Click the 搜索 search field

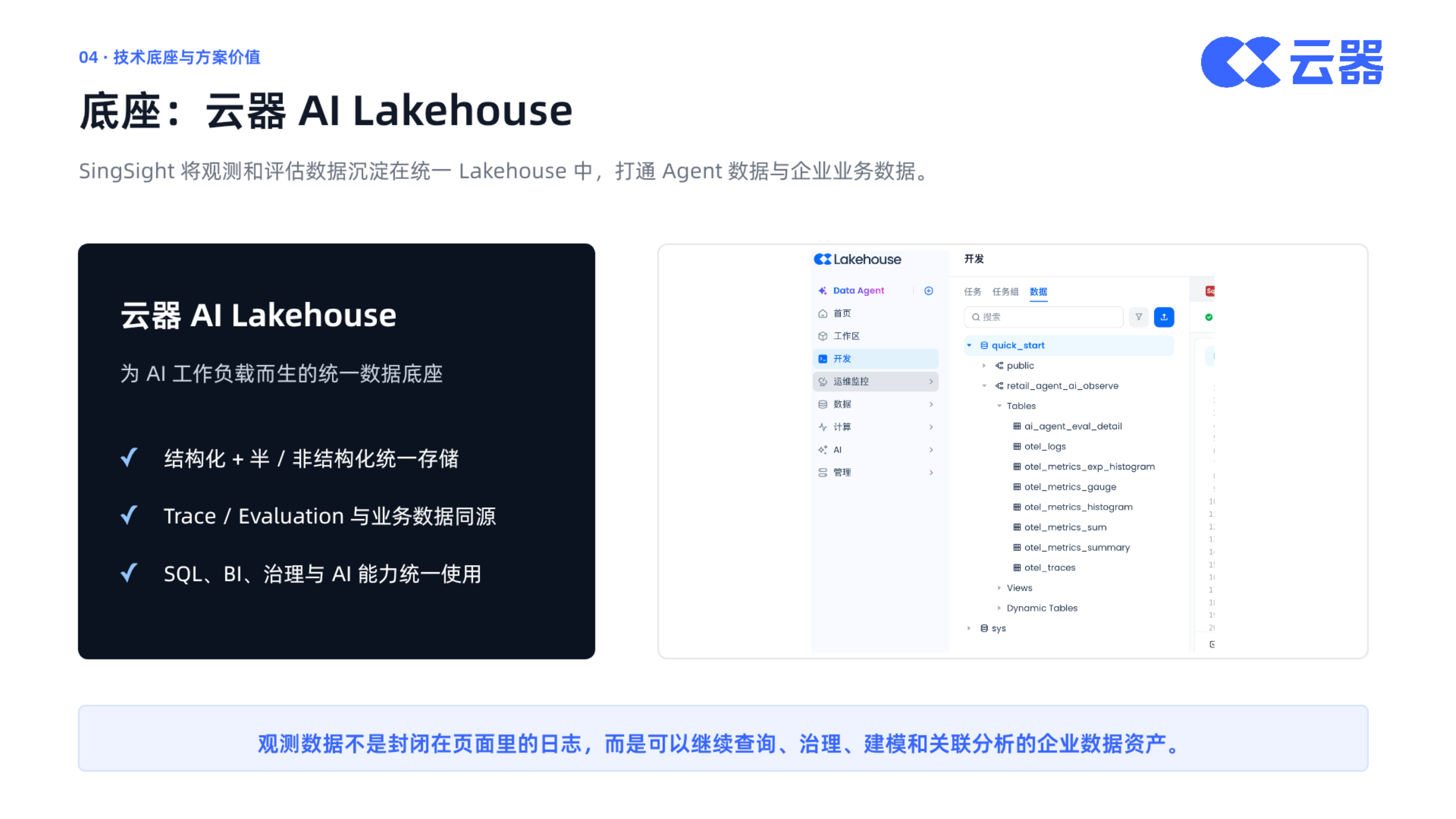tap(1043, 317)
